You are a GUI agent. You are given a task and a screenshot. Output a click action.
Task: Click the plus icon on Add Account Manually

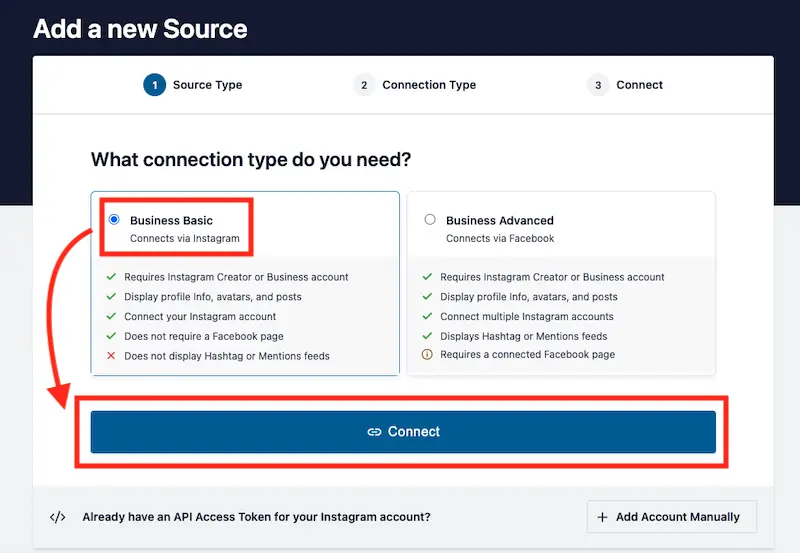point(603,517)
